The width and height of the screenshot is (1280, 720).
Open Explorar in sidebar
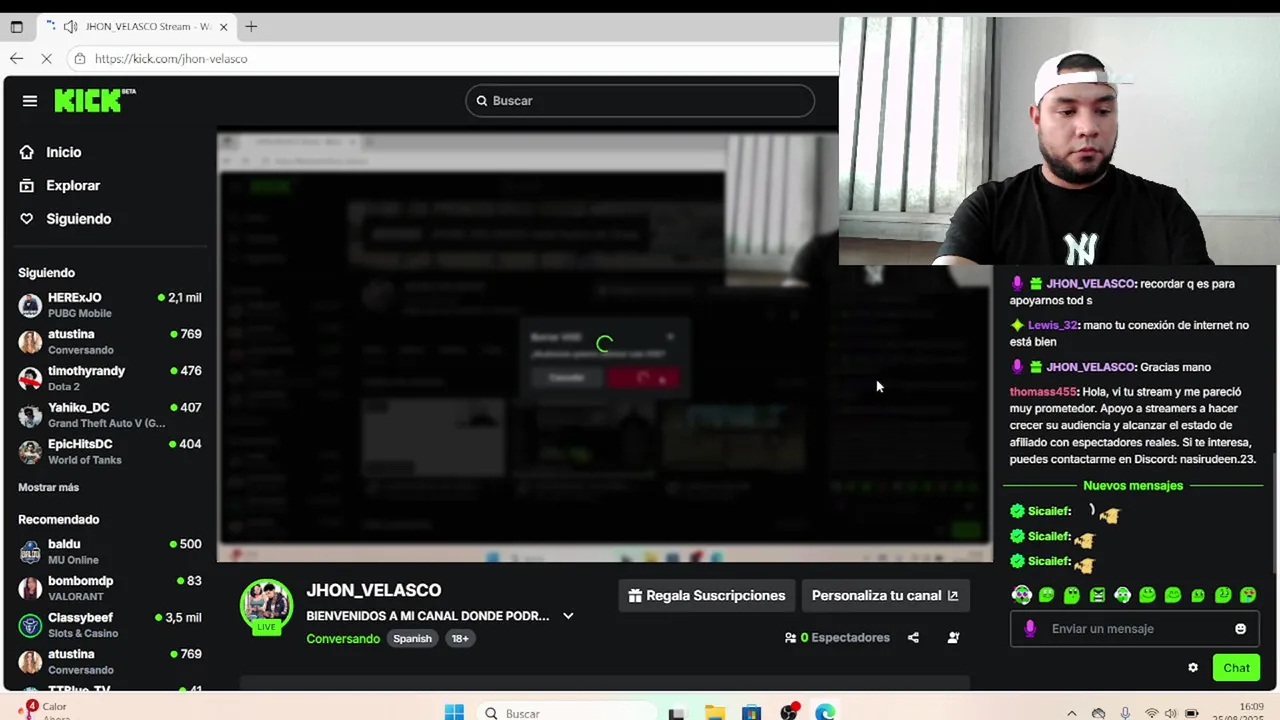click(73, 185)
